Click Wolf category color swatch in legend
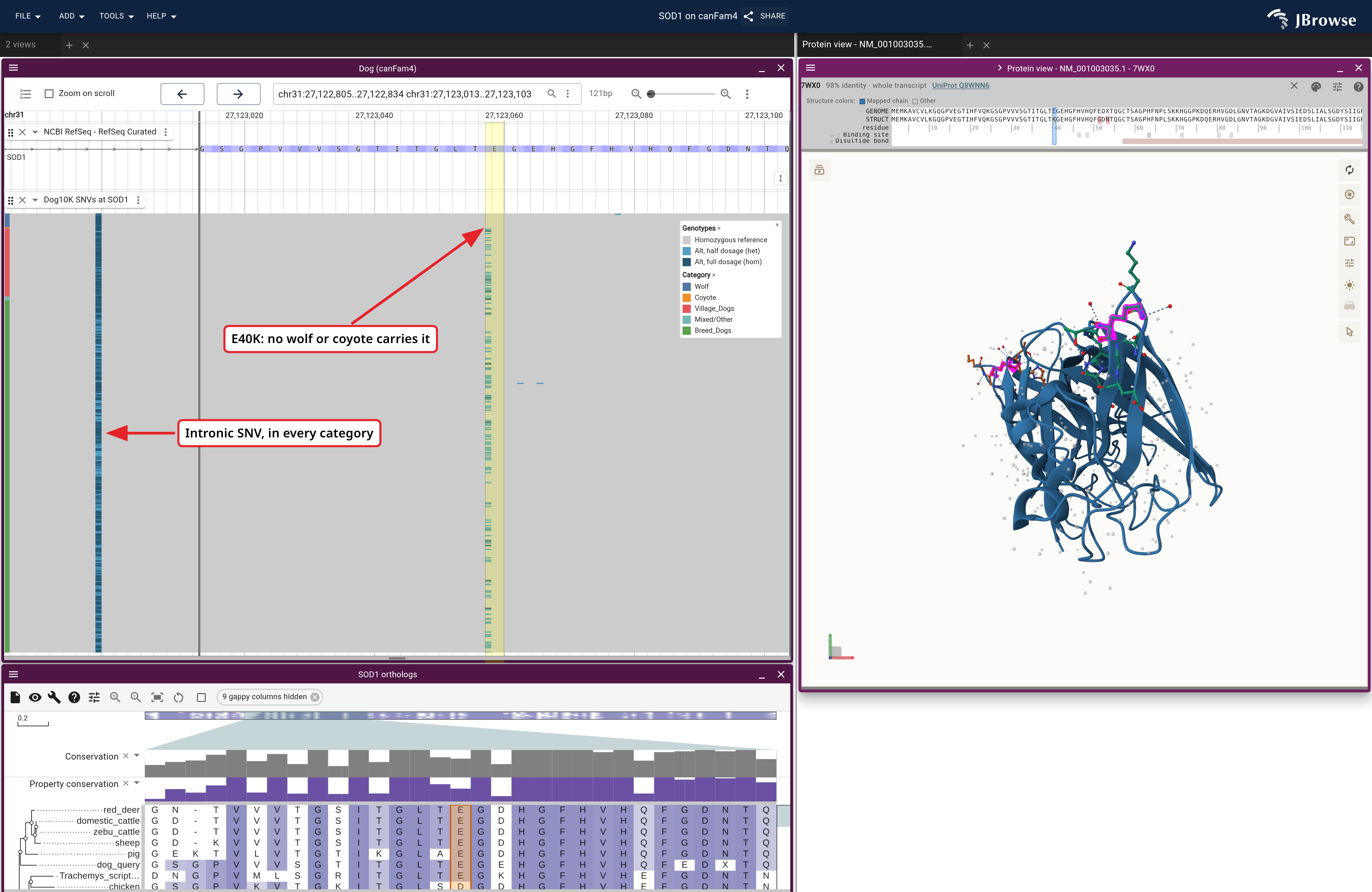Viewport: 1372px width, 892px height. (687, 286)
